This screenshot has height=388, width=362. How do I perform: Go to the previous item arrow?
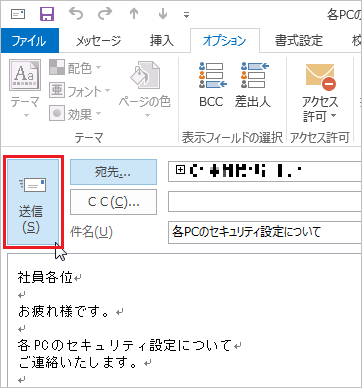point(134,14)
